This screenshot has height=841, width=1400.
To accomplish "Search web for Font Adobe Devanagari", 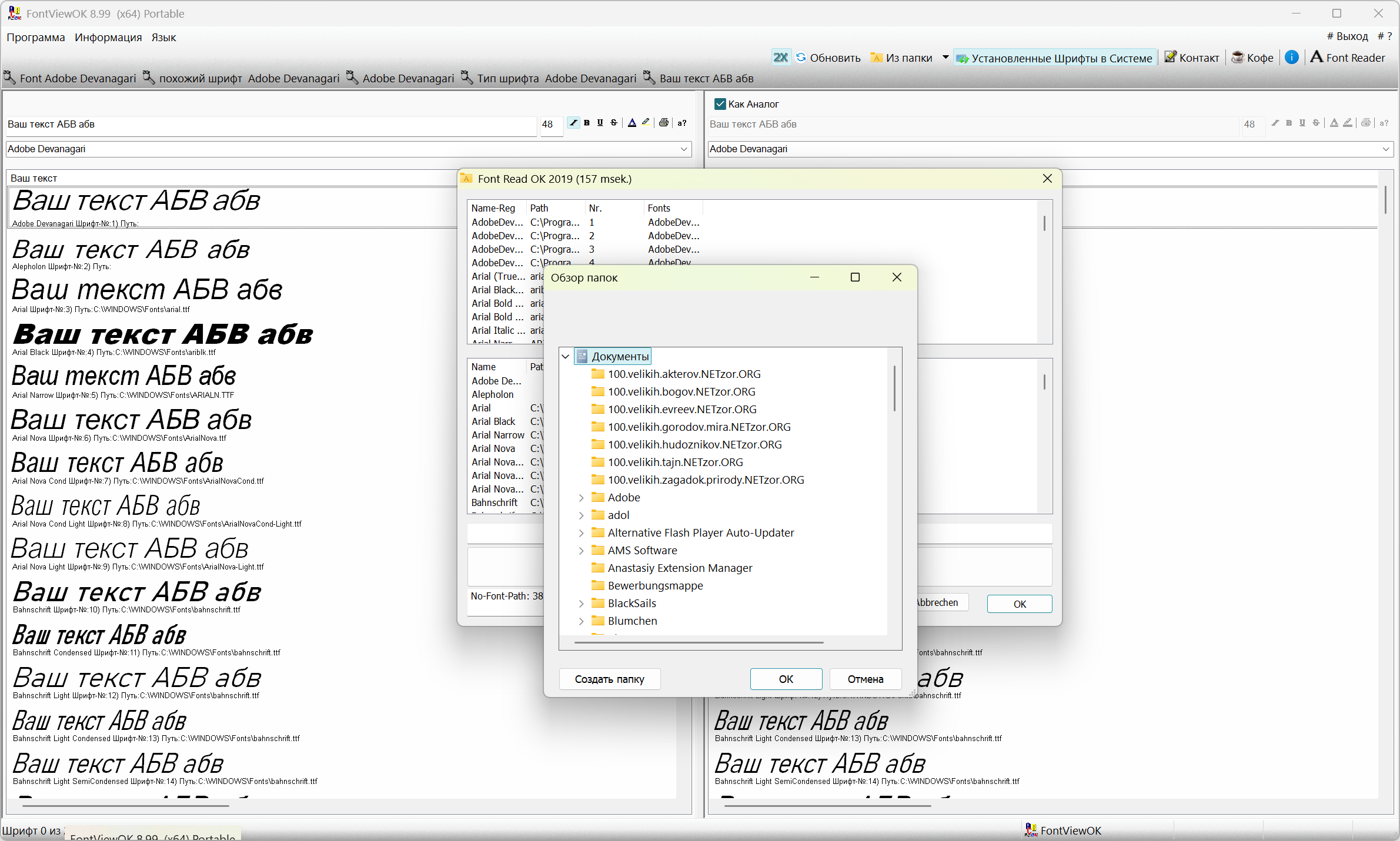I will click(70, 78).
